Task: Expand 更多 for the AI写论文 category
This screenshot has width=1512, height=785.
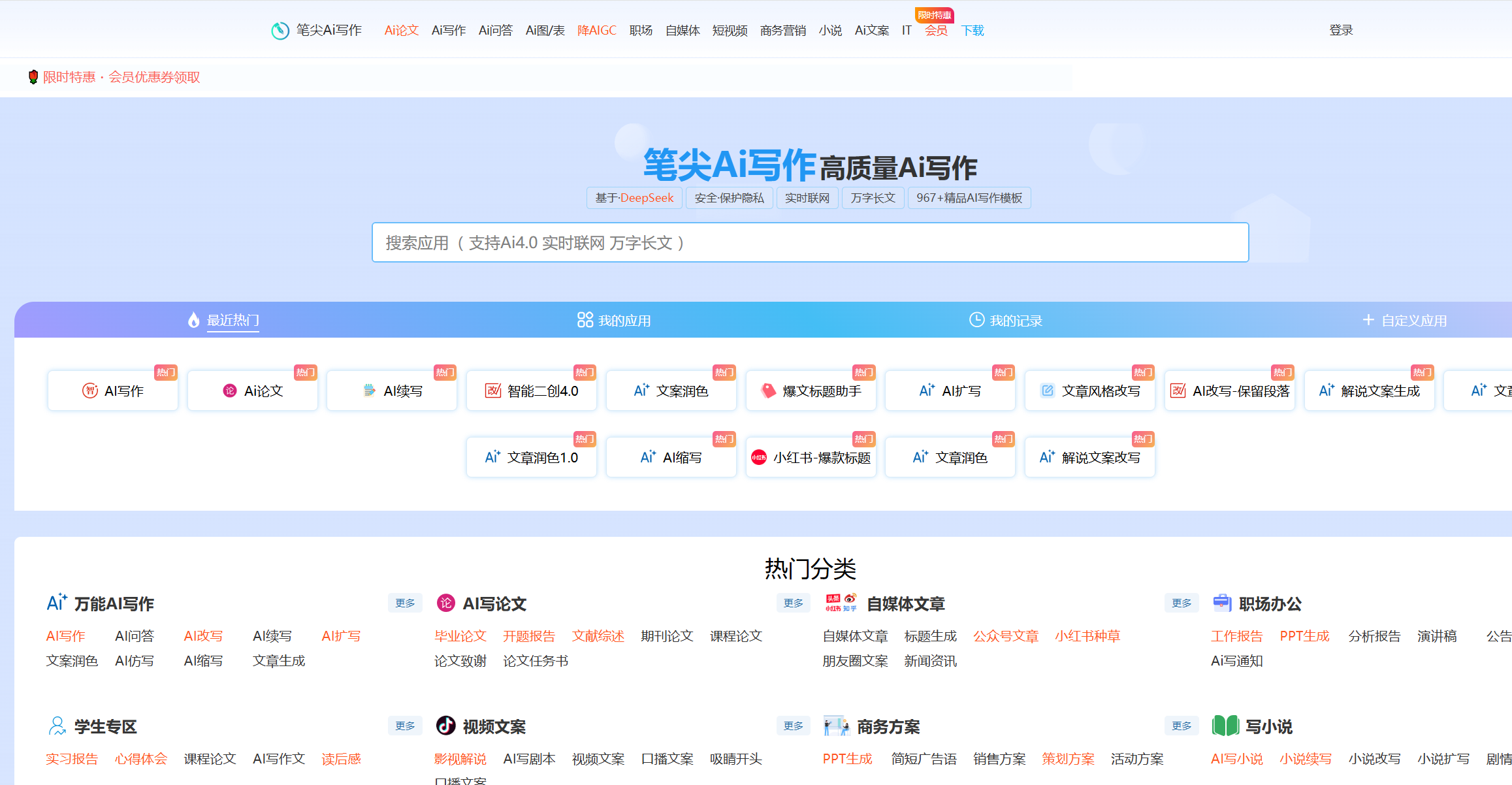Action: [793, 603]
